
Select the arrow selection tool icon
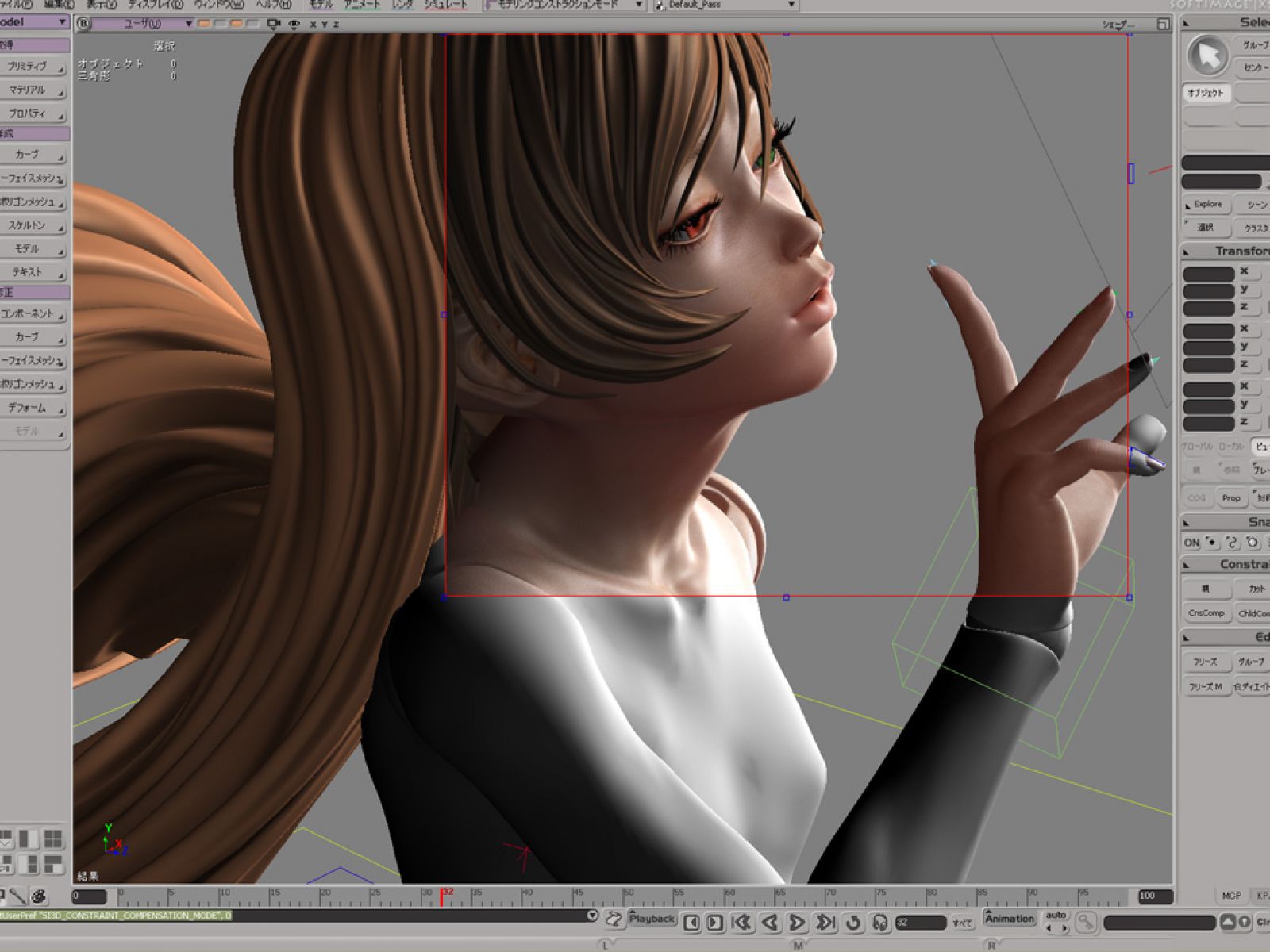[1208, 56]
